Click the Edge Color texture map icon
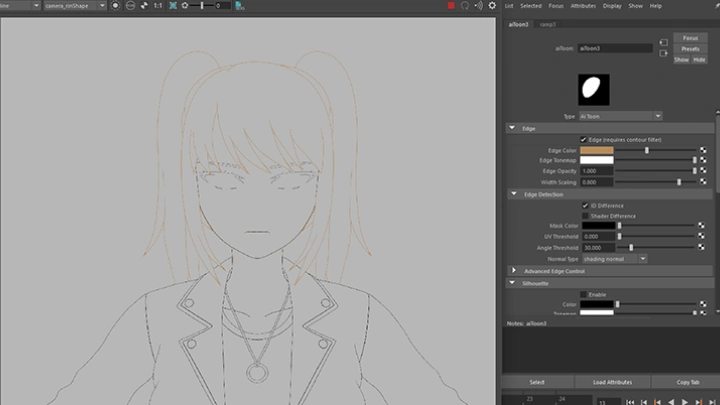This screenshot has width=720, height=405. (703, 150)
